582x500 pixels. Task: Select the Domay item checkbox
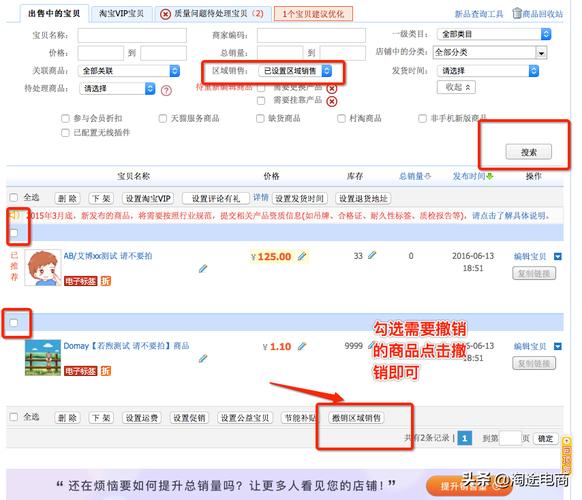(x=14, y=323)
